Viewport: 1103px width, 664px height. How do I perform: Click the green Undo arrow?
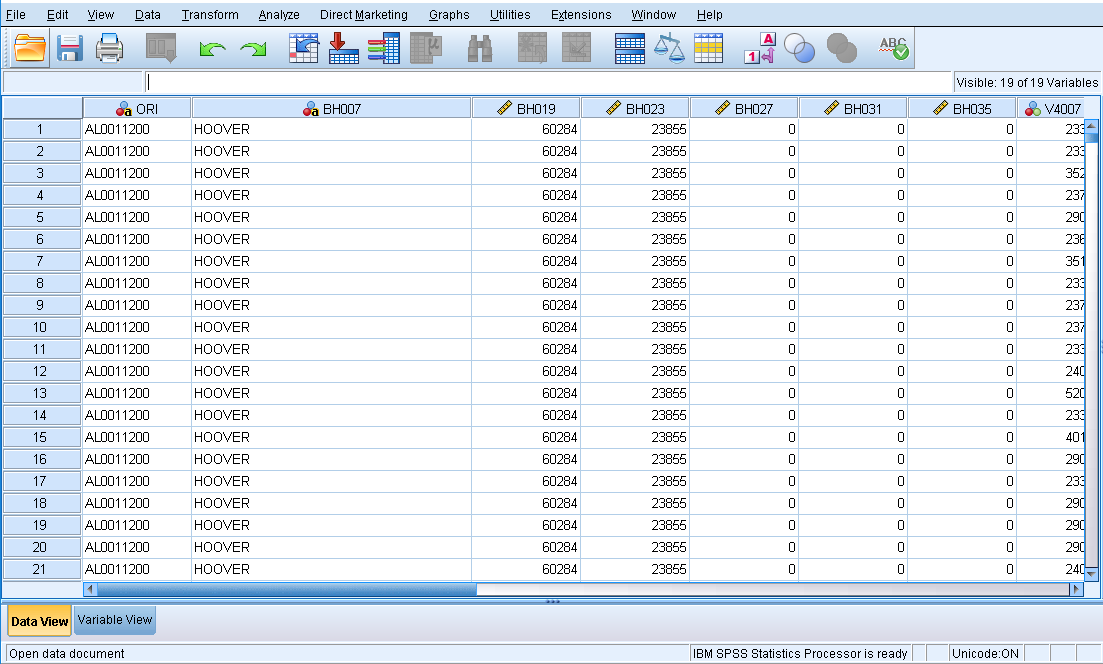coord(212,48)
